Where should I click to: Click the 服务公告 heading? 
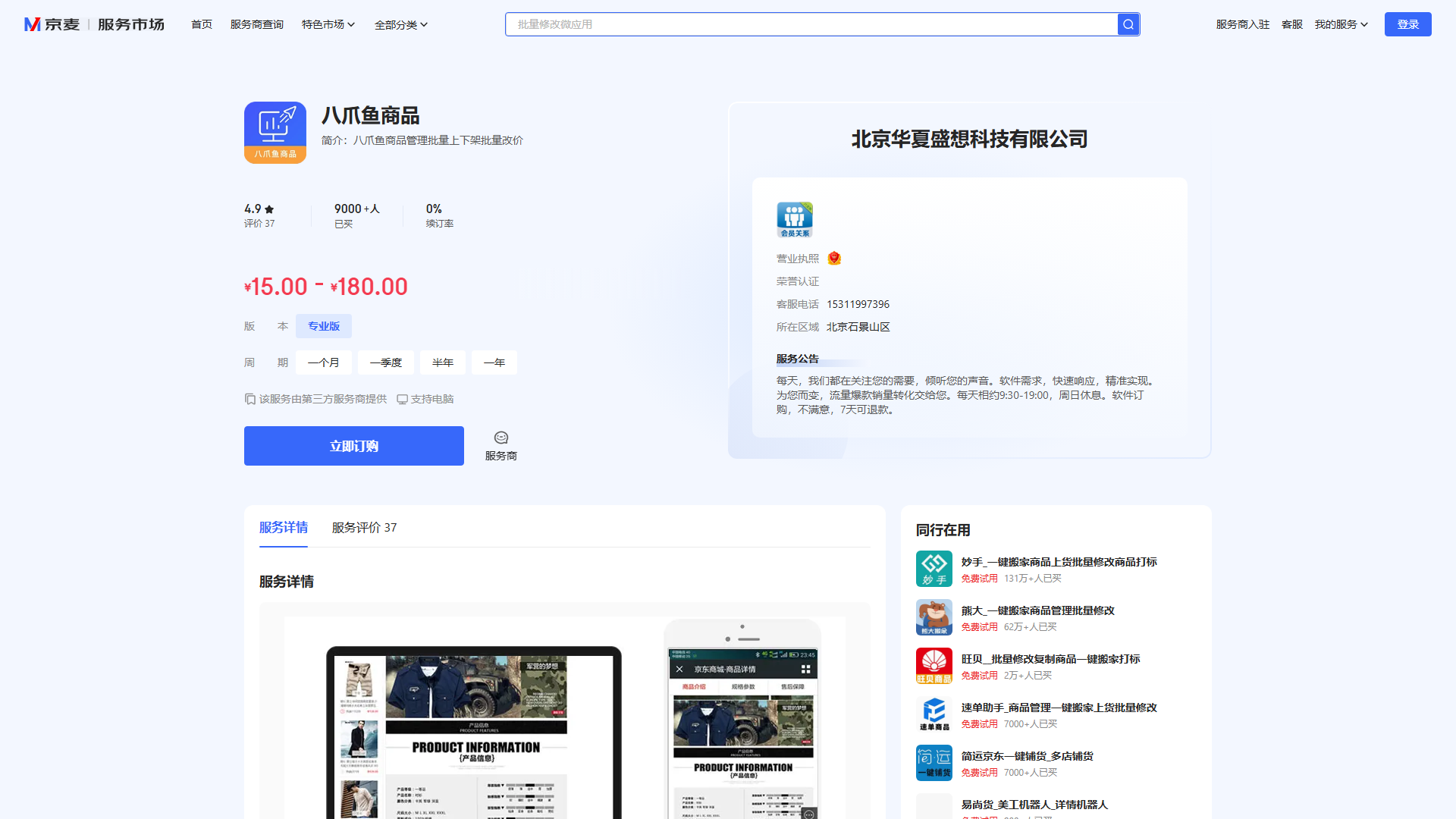click(x=798, y=359)
